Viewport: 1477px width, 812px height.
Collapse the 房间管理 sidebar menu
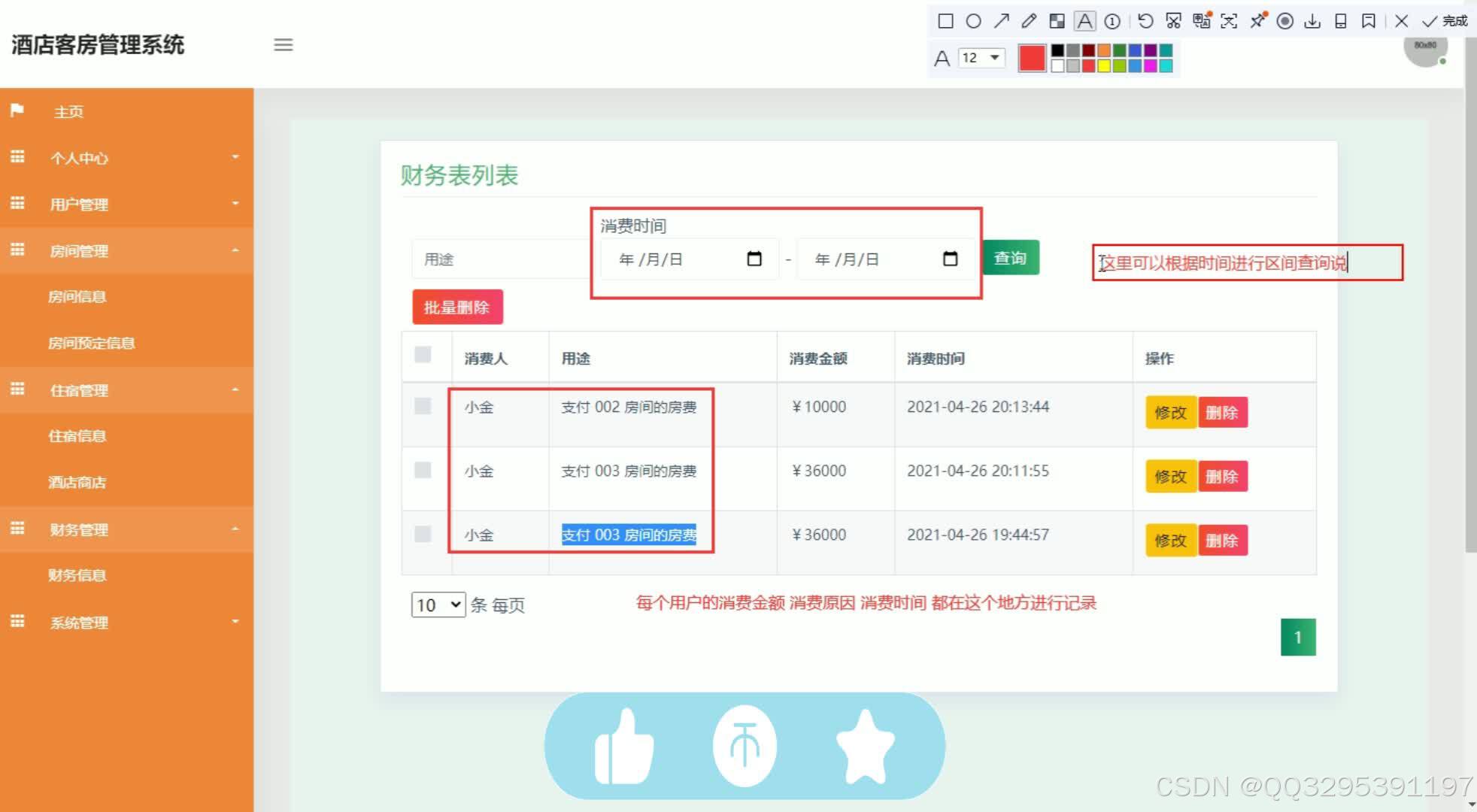[126, 250]
